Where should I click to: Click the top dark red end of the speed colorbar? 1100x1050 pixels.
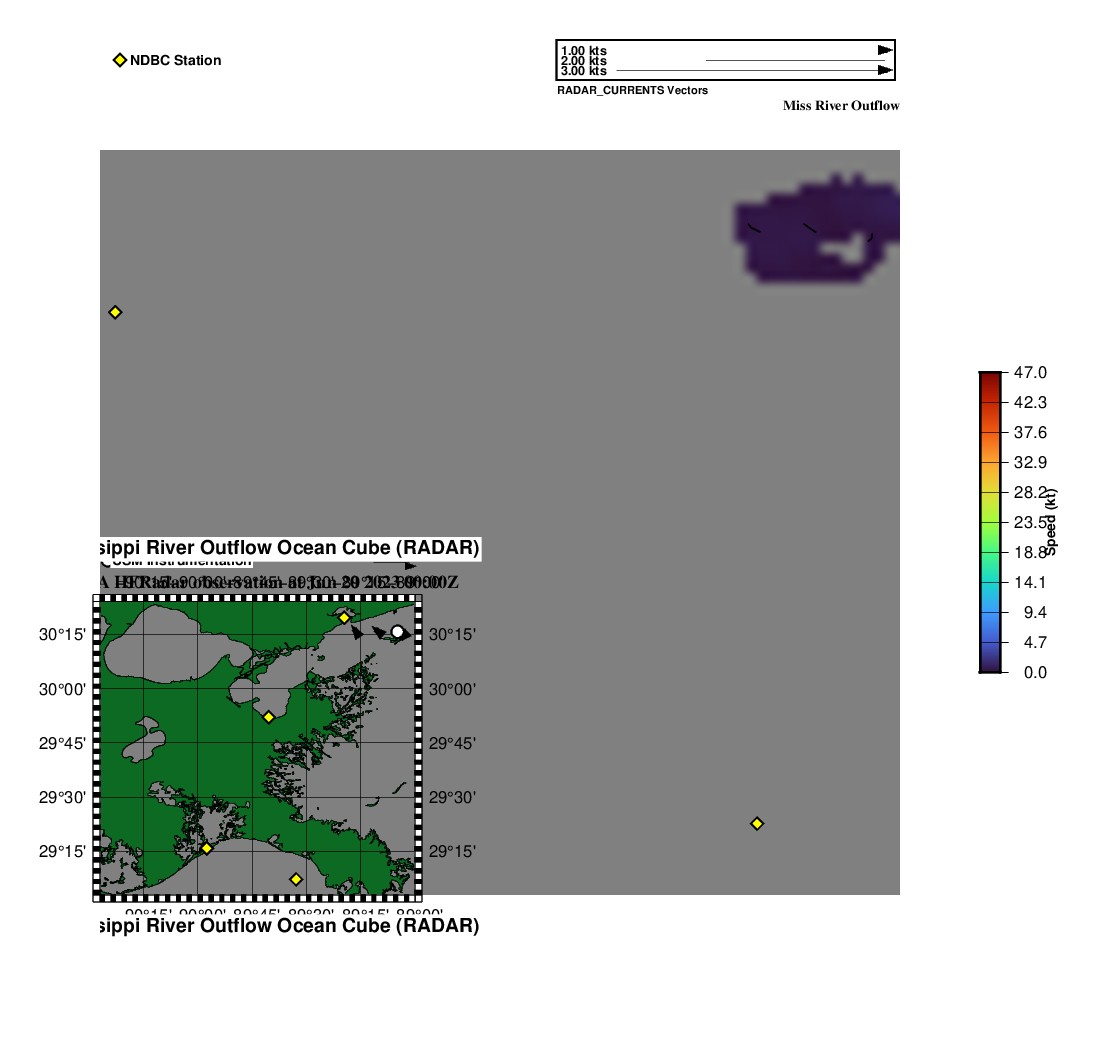coord(990,376)
